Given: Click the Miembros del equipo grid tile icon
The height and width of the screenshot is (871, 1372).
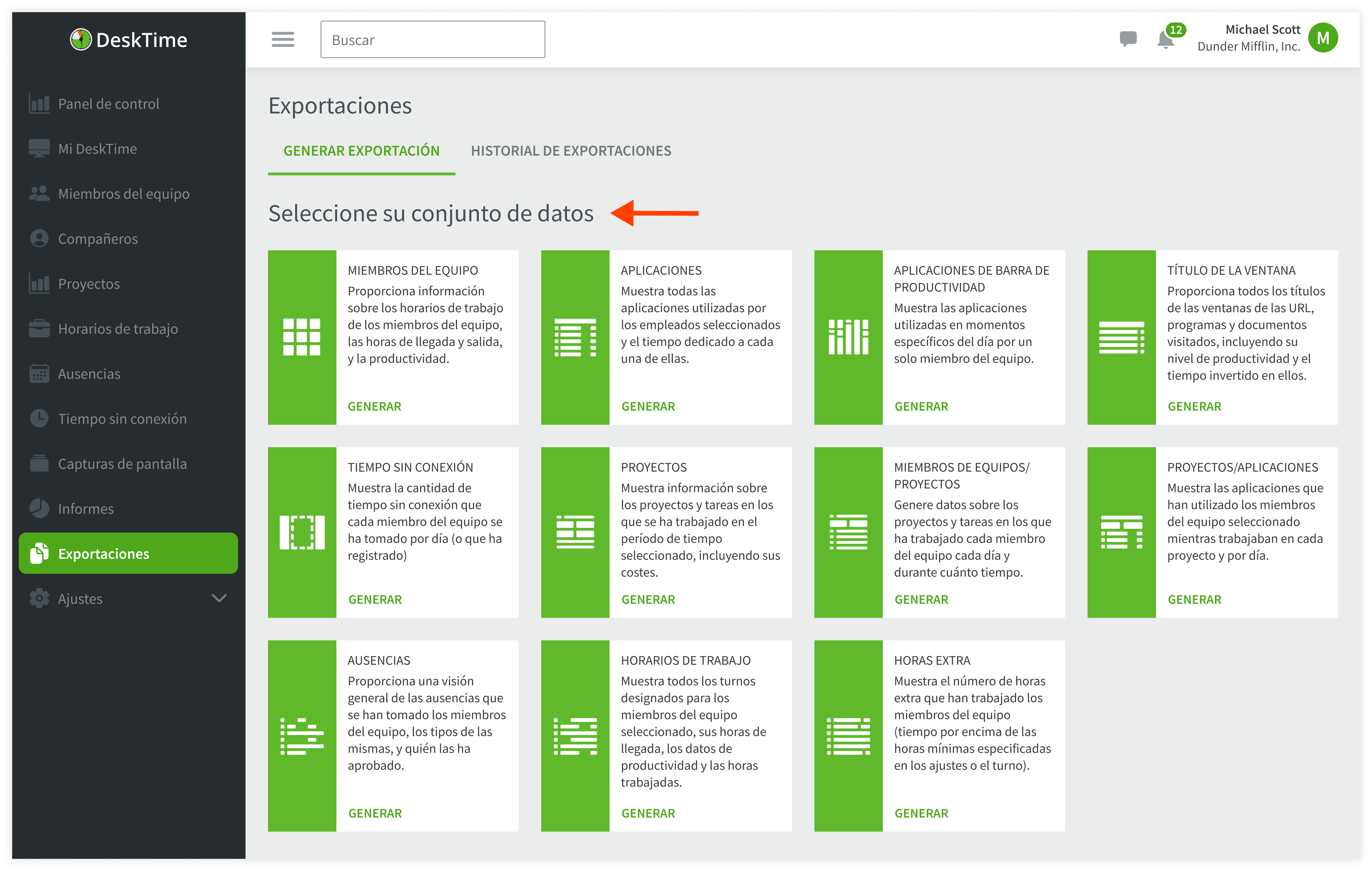Looking at the screenshot, I should click(x=302, y=337).
